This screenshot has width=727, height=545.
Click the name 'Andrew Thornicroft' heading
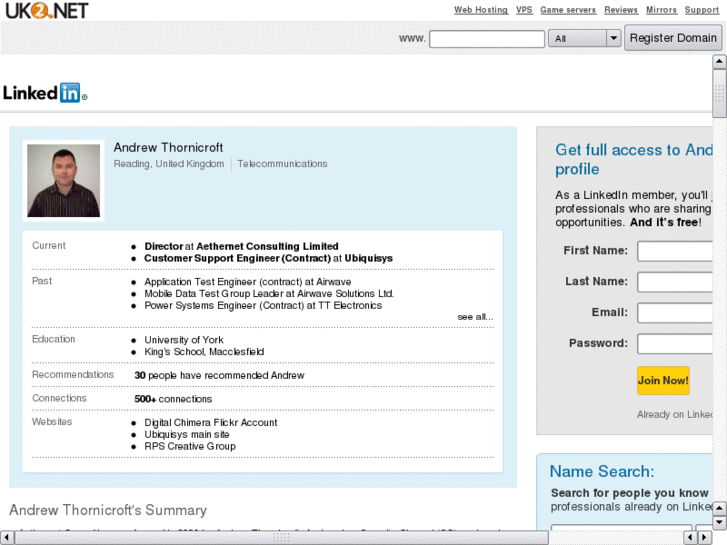(168, 147)
